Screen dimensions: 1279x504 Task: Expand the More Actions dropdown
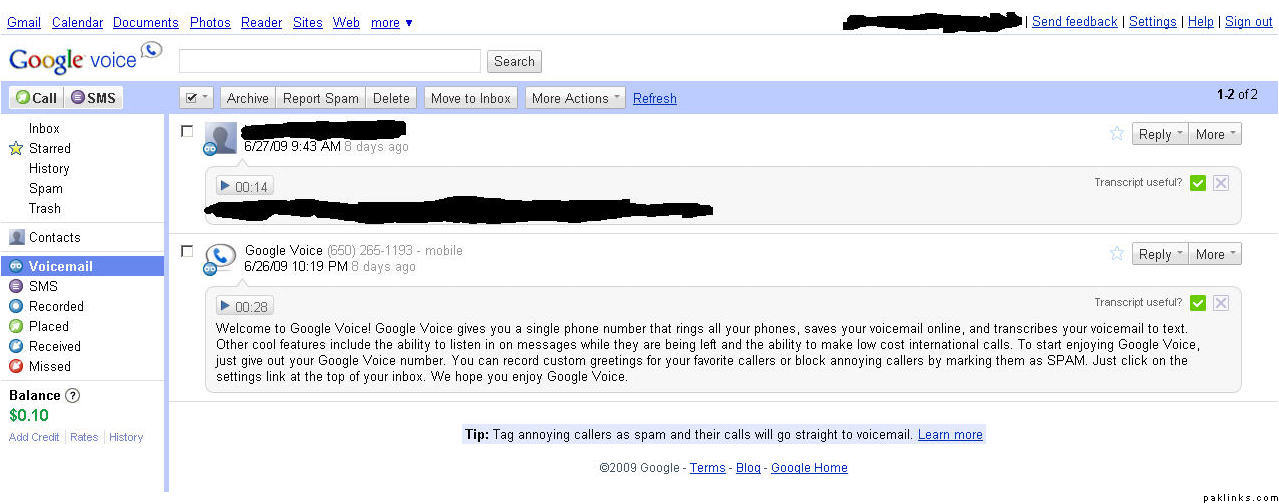(577, 98)
